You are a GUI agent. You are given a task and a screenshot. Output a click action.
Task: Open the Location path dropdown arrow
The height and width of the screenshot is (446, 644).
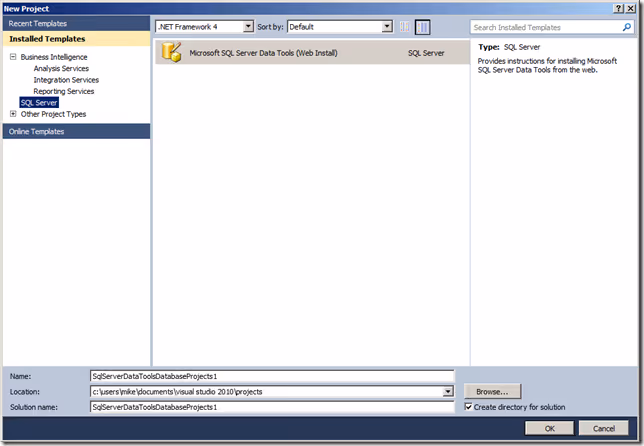pyautogui.click(x=448, y=391)
